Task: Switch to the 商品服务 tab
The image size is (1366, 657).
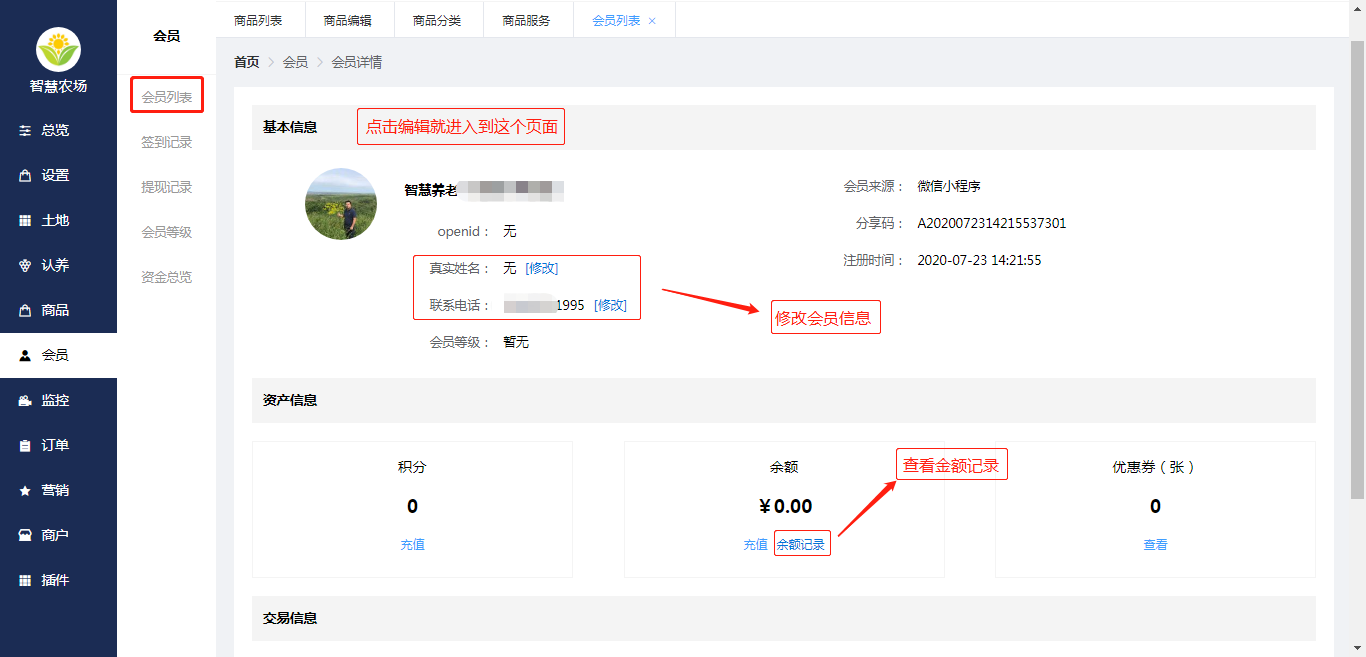Action: 527,20
